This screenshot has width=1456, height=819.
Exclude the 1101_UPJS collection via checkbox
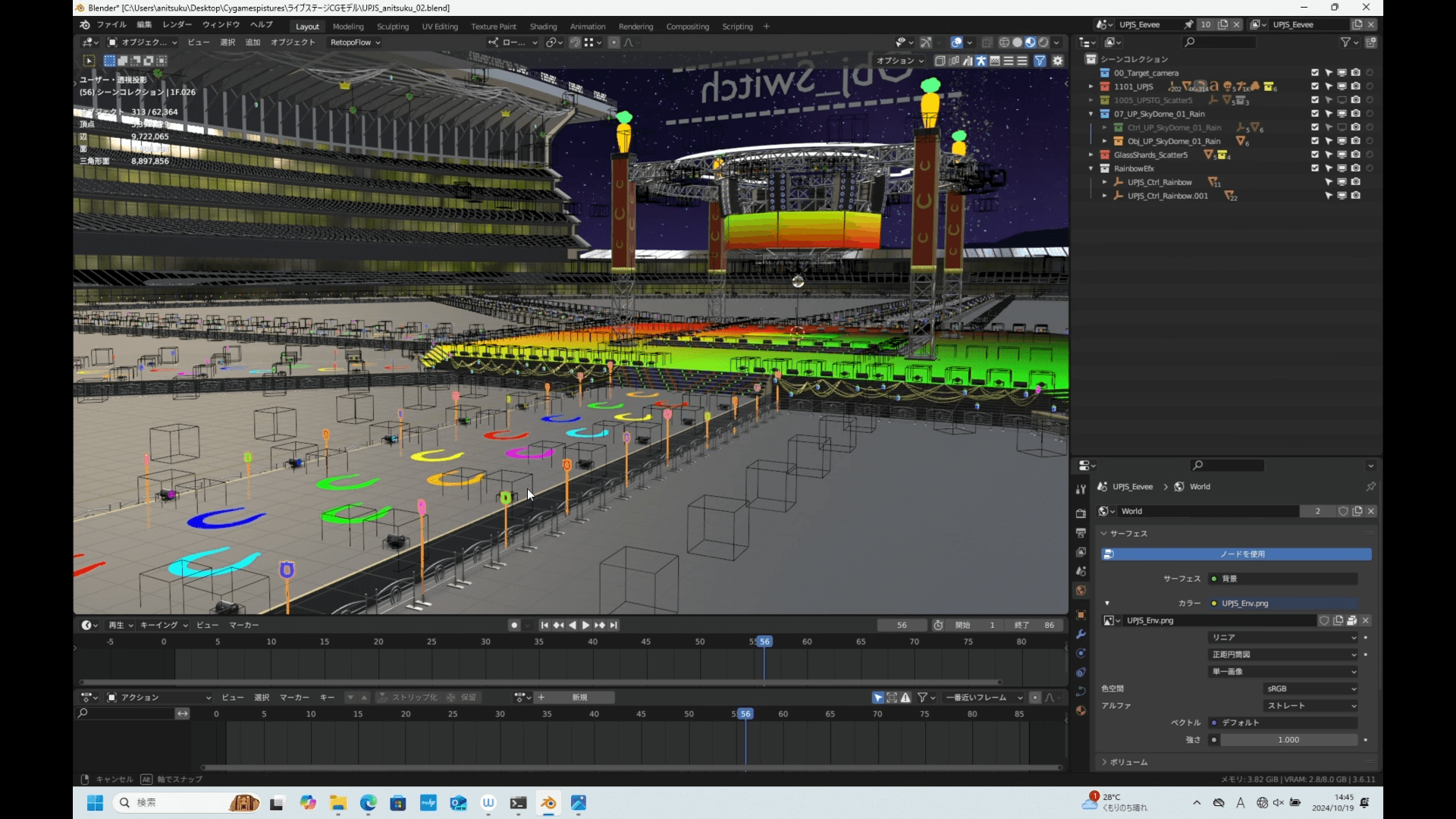click(1315, 86)
